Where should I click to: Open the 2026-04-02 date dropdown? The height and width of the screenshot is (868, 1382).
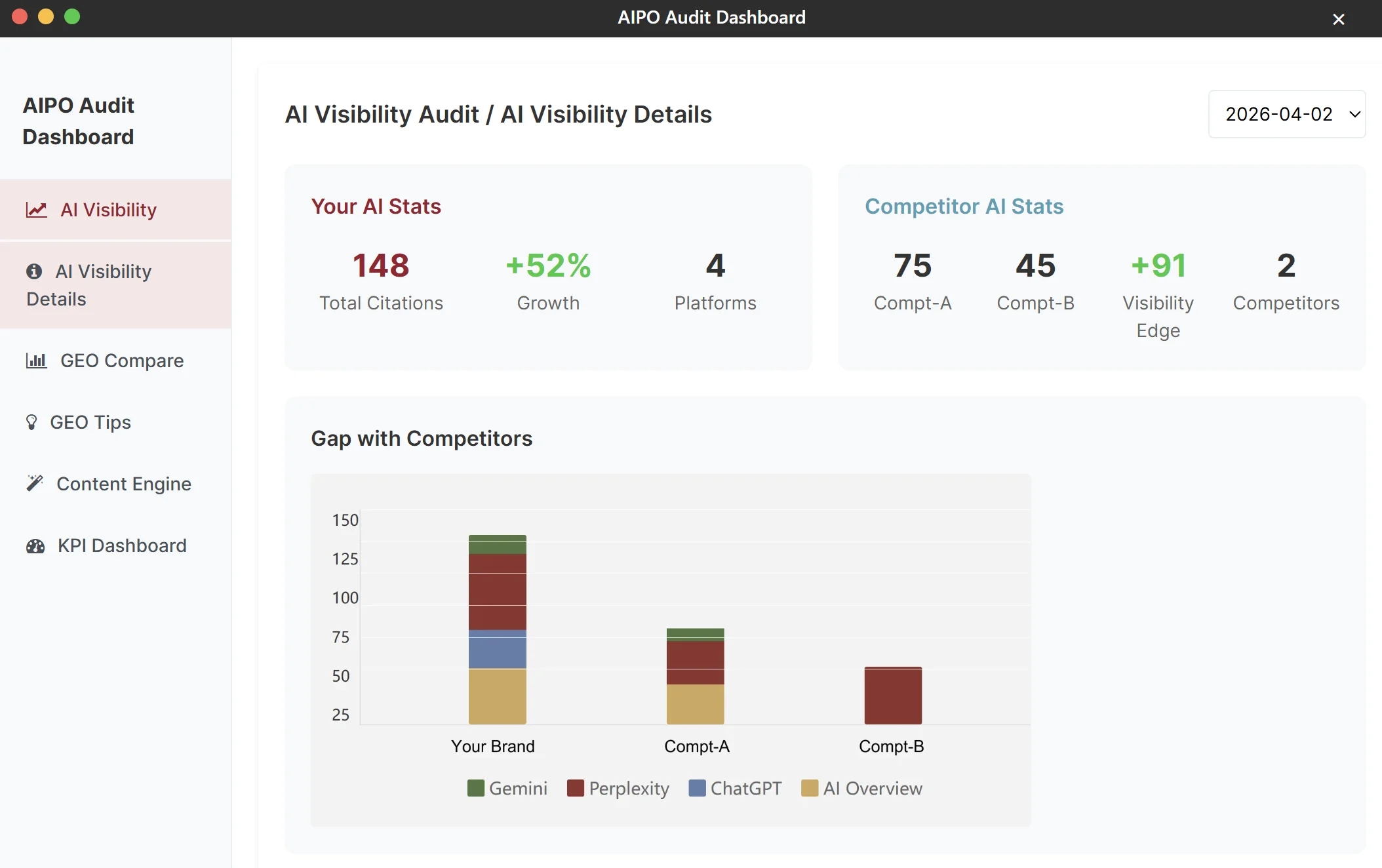[1287, 114]
